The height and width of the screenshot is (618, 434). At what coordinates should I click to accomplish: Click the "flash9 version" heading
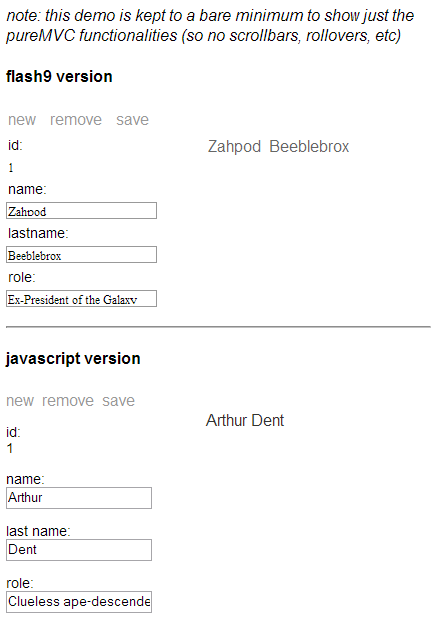(59, 76)
